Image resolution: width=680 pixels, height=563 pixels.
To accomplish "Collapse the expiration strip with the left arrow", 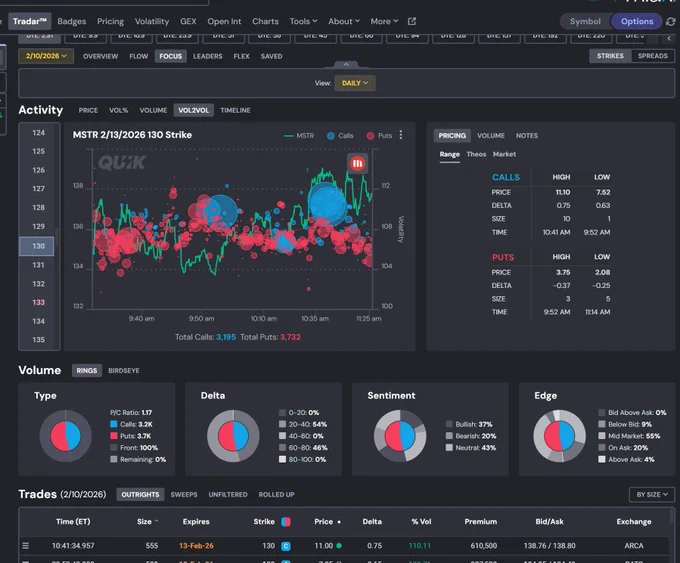I will pyautogui.click(x=669, y=38).
